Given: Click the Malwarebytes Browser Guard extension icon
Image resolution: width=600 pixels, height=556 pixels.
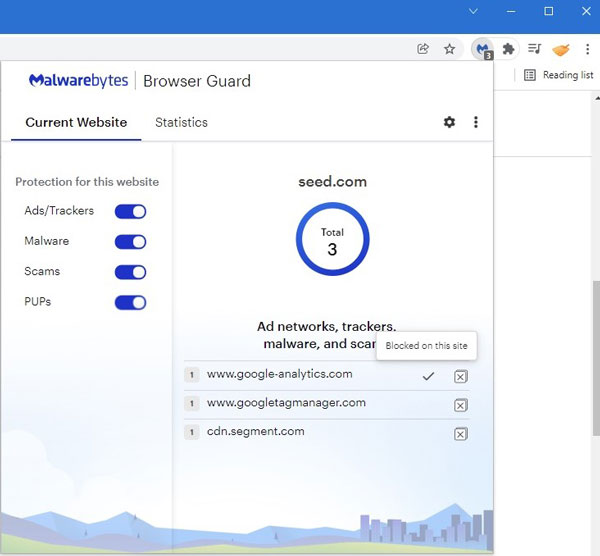Looking at the screenshot, I should 483,49.
